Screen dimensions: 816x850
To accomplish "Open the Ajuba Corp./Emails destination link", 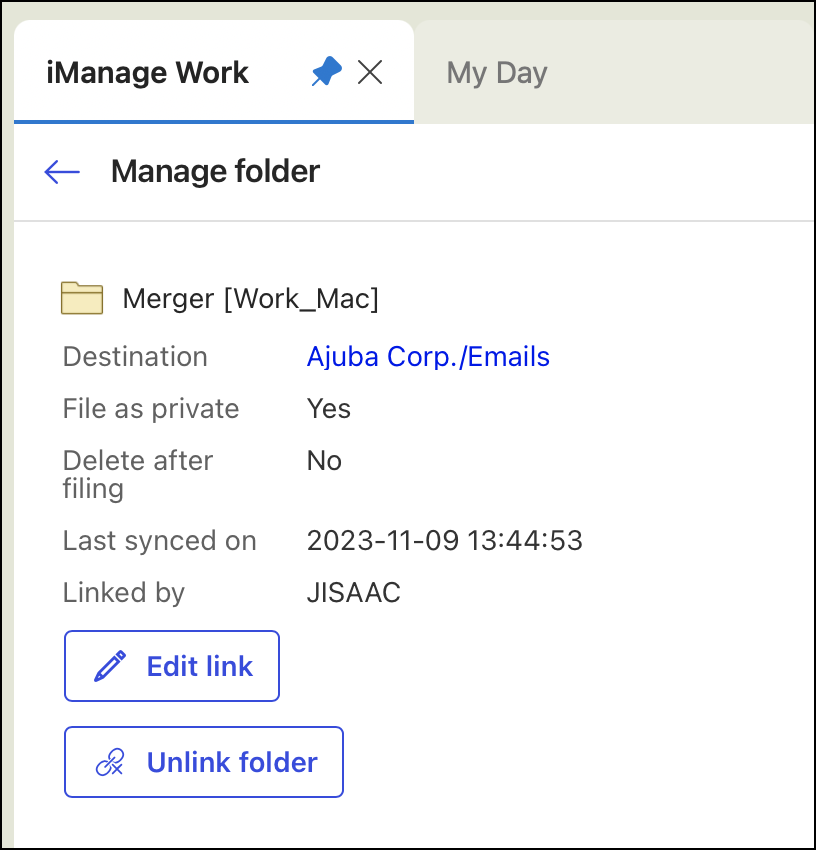I will click(428, 357).
